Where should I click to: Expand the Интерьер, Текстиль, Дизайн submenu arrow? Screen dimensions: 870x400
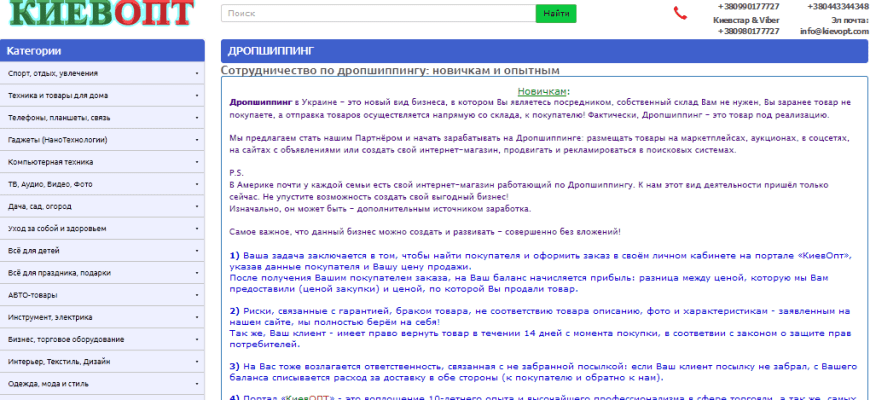coord(197,361)
